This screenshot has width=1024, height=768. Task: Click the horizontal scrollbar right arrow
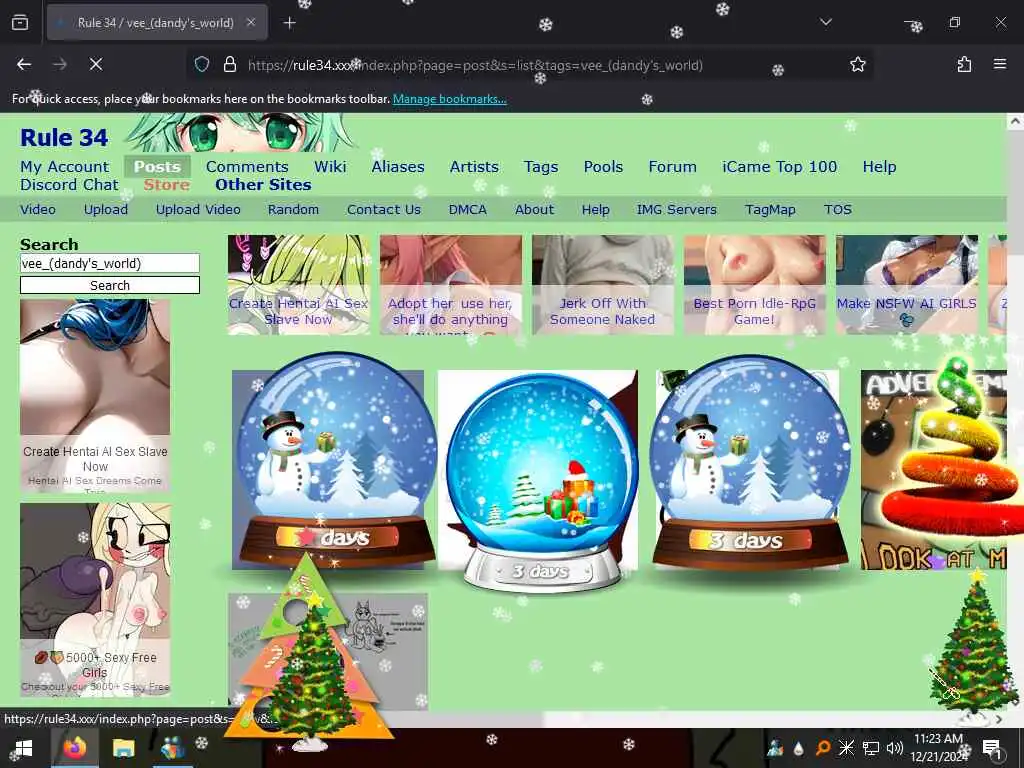click(999, 718)
